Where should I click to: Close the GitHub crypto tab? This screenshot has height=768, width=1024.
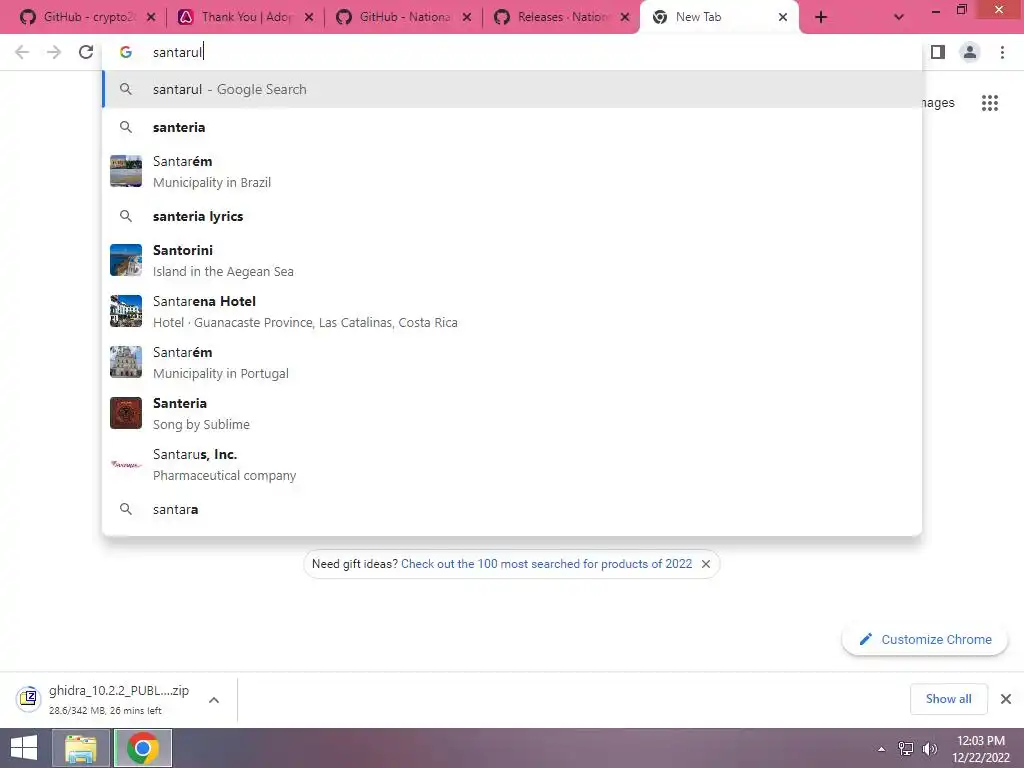tap(151, 18)
